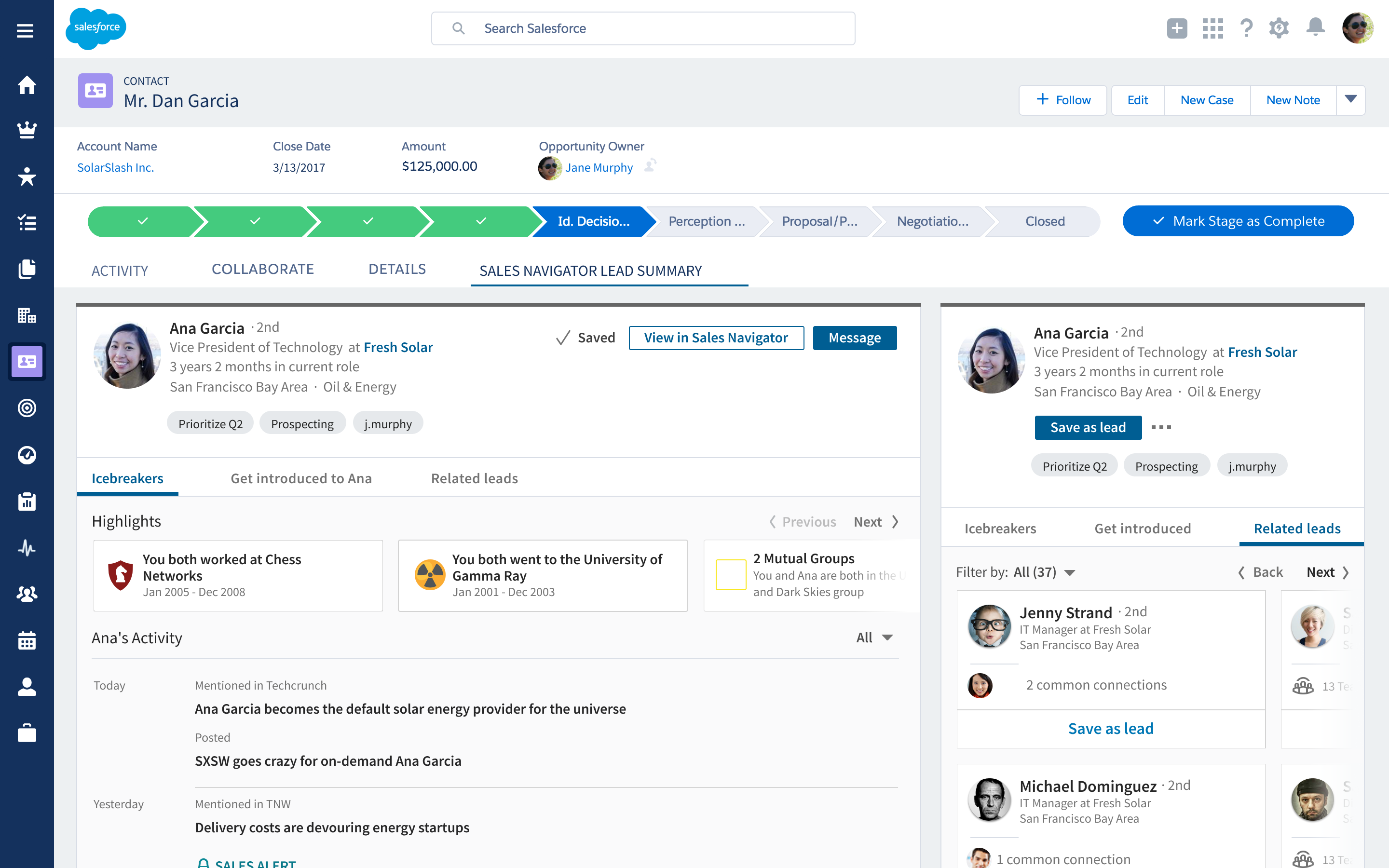The height and width of the screenshot is (868, 1389).
Task: Select the Closed stage in path
Action: [1045, 222]
